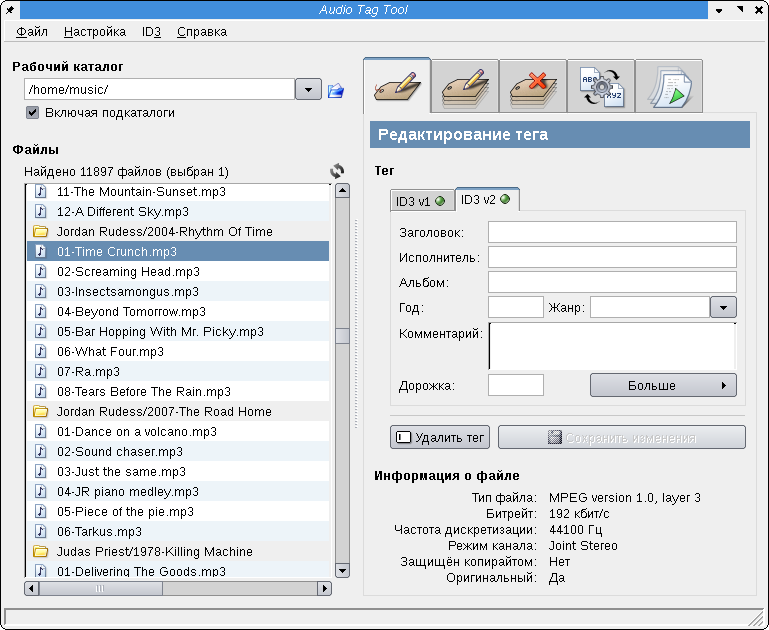Click the browse folder icon
Screen dimensions: 769x630
click(335, 90)
